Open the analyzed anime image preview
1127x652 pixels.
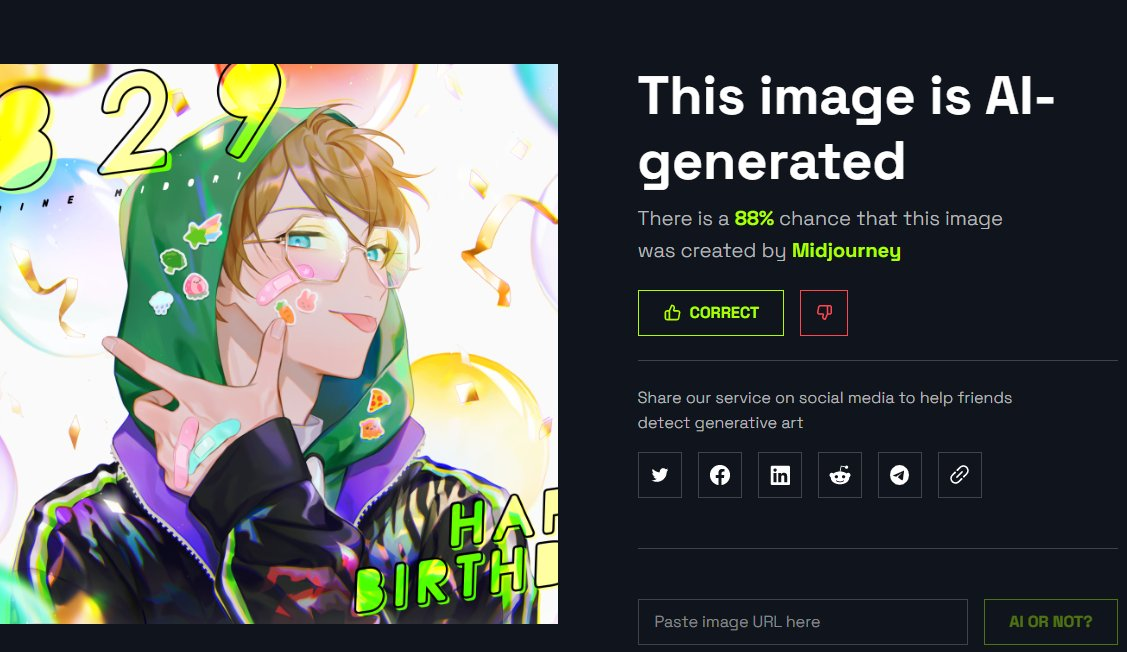coord(279,344)
